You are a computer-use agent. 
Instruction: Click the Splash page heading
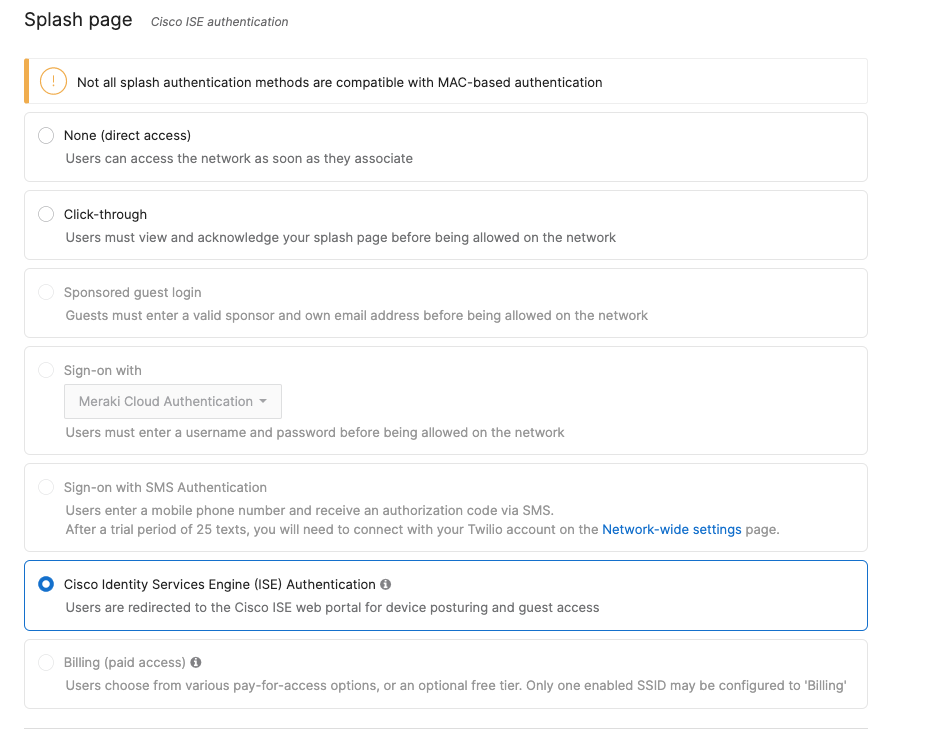(x=78, y=19)
